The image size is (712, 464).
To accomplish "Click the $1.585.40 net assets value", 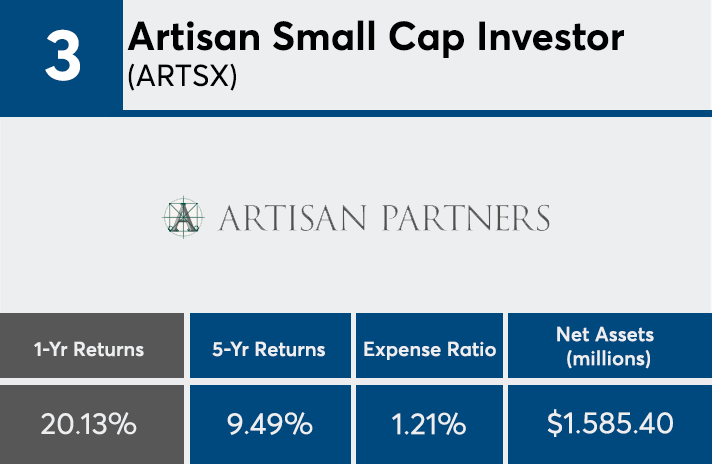I will click(609, 424).
